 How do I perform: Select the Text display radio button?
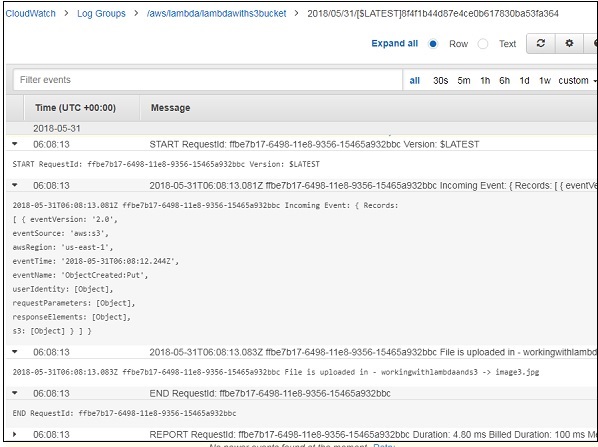click(x=483, y=44)
